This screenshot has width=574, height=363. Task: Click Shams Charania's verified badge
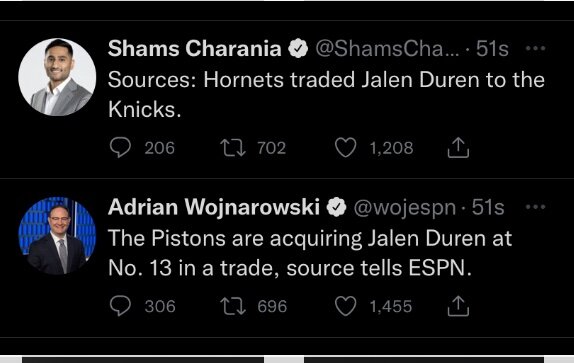point(298,48)
